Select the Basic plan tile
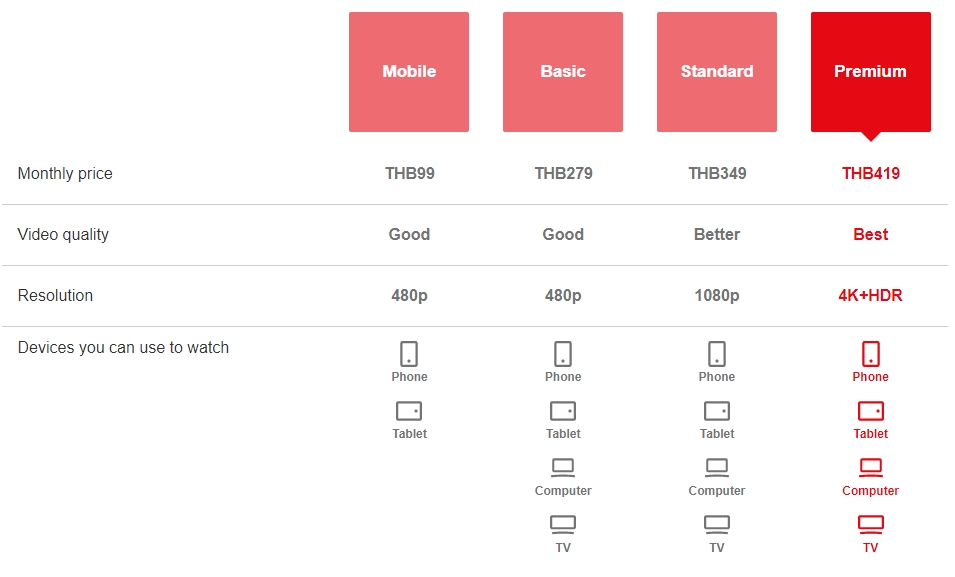 (x=563, y=72)
